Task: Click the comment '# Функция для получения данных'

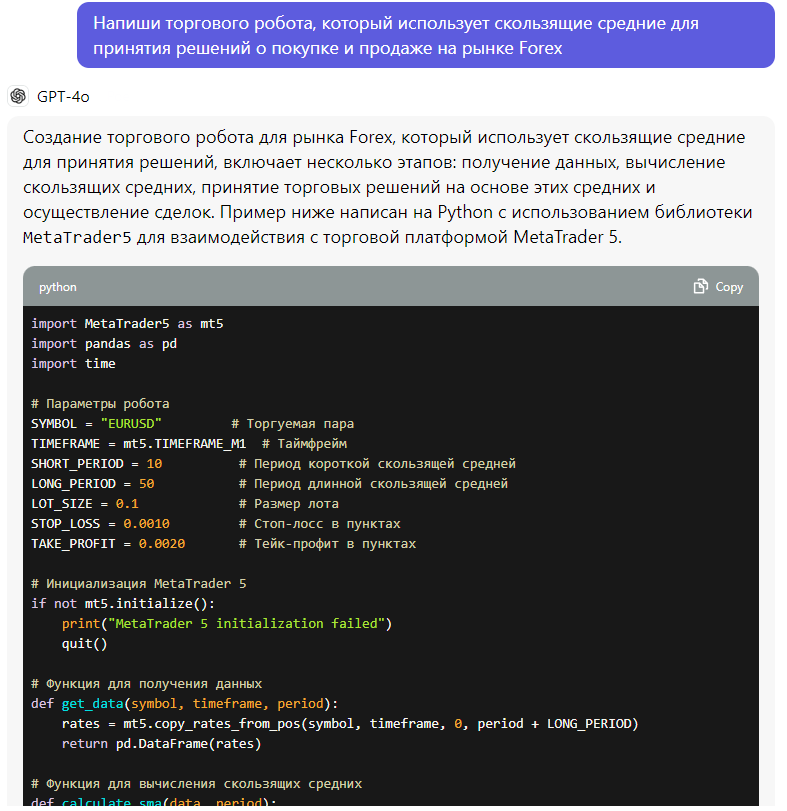Action: [x=146, y=684]
